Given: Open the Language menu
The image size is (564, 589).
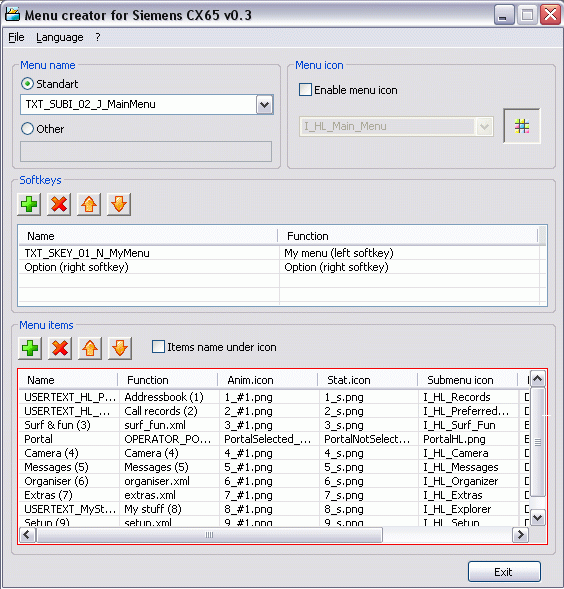Looking at the screenshot, I should click(60, 37).
